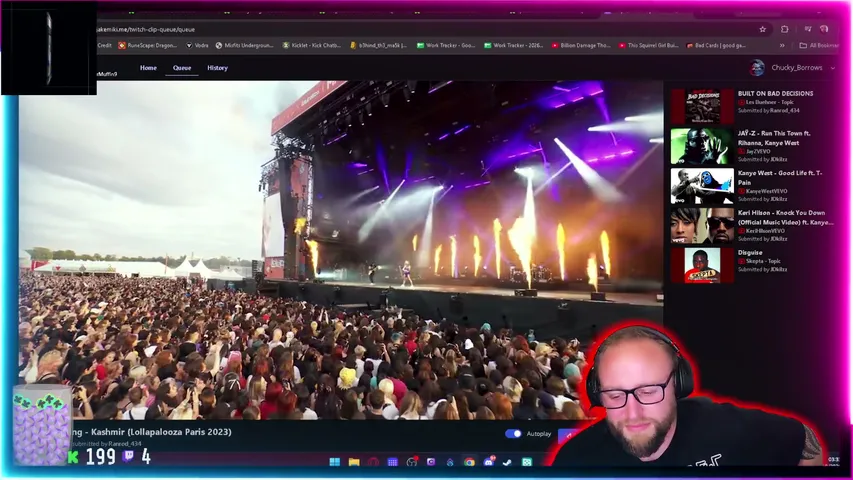Click the Kashmir (Lollapalooza Paris 2023) video title

coord(152,432)
